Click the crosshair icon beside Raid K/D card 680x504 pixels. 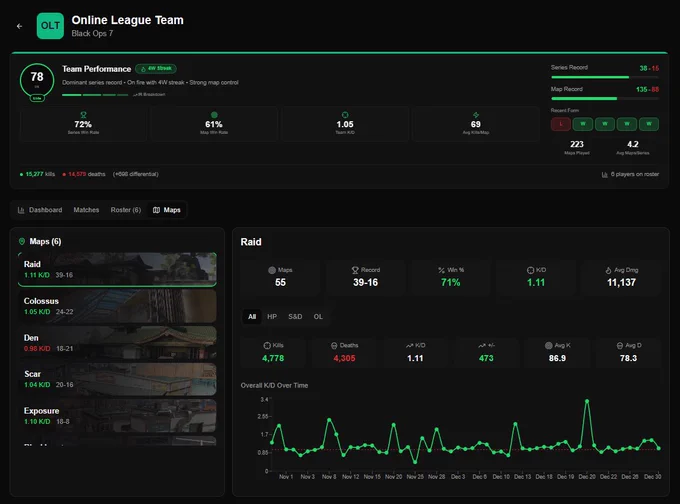(x=530, y=270)
